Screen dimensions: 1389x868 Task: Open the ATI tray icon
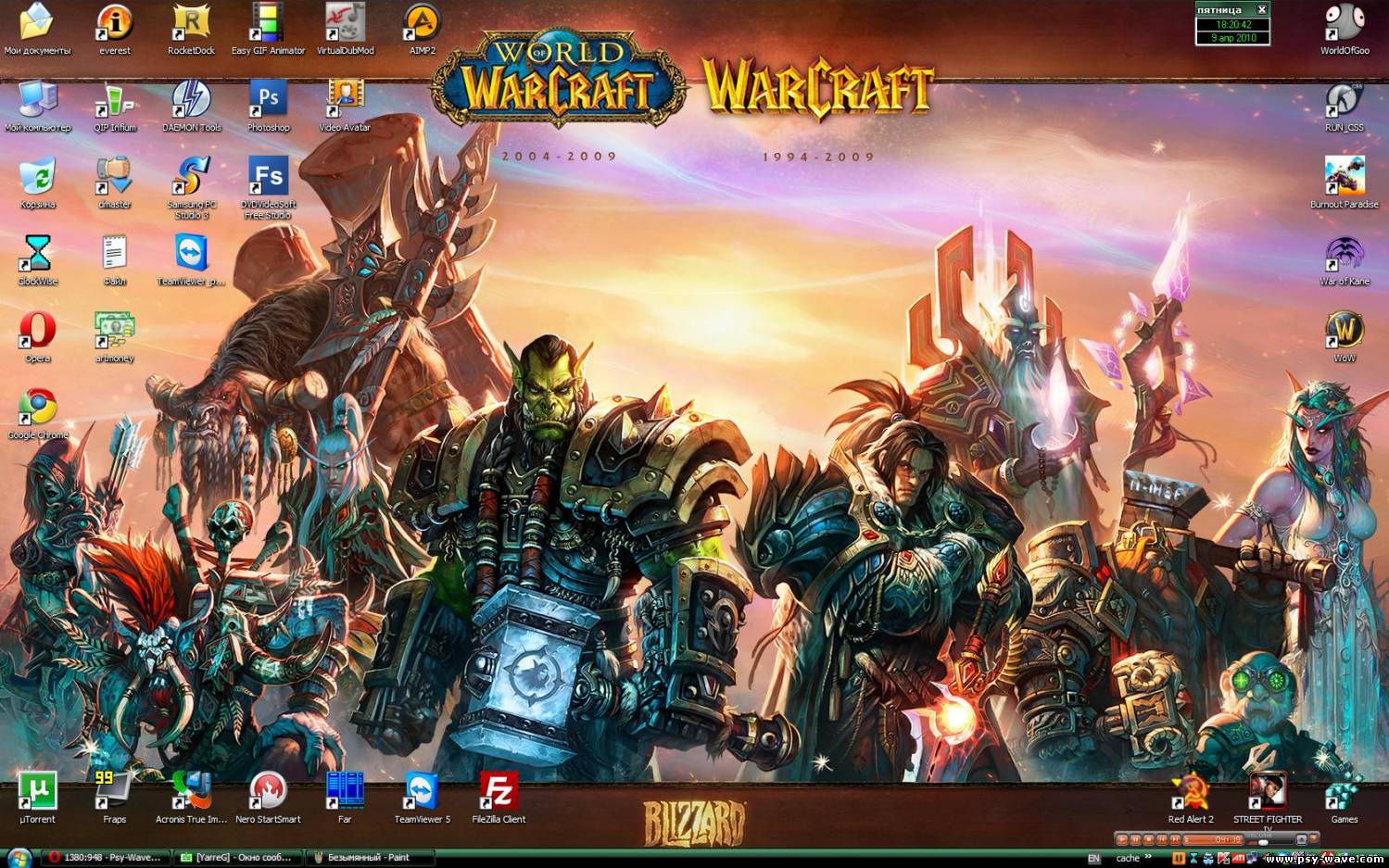(1238, 859)
